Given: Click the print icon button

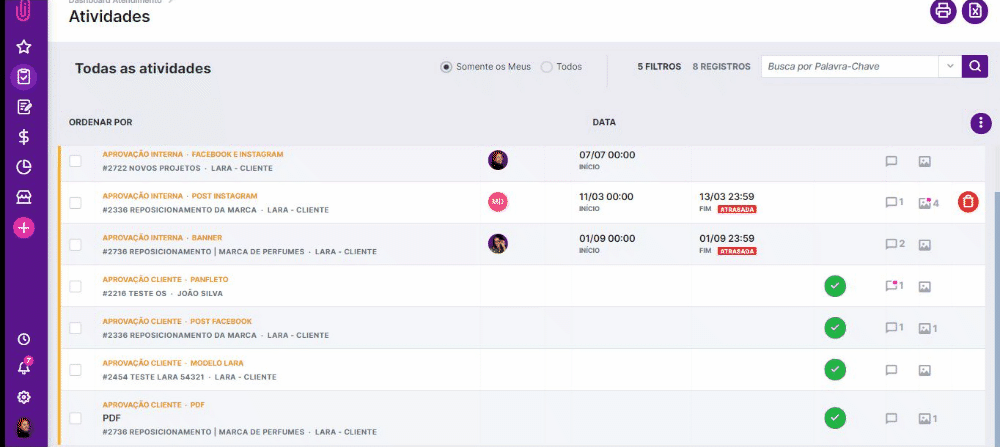Looking at the screenshot, I should tap(943, 11).
